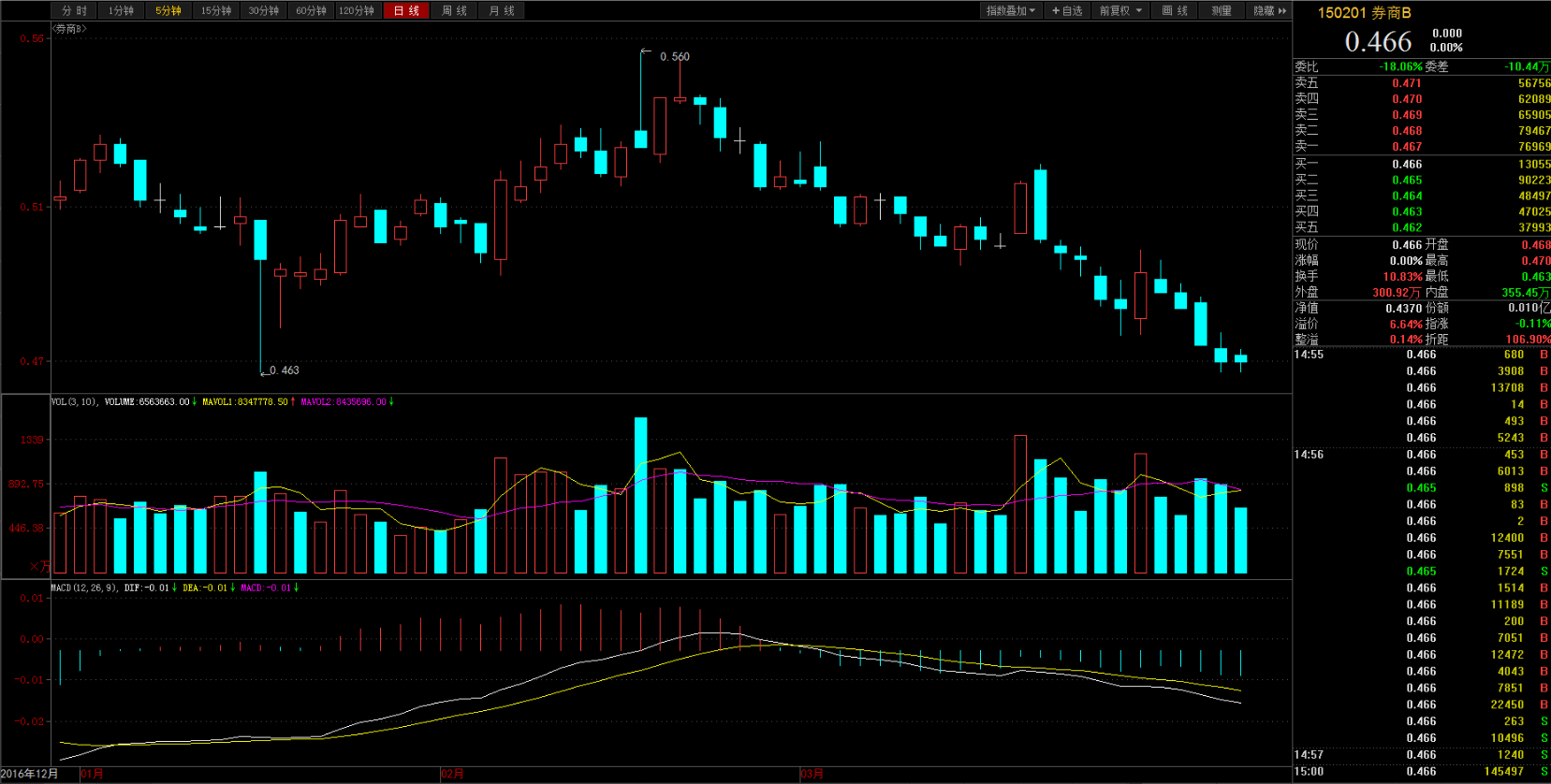Click the MACD(12,26,9) indicator label
This screenshot has width=1551, height=784.
coord(84,588)
